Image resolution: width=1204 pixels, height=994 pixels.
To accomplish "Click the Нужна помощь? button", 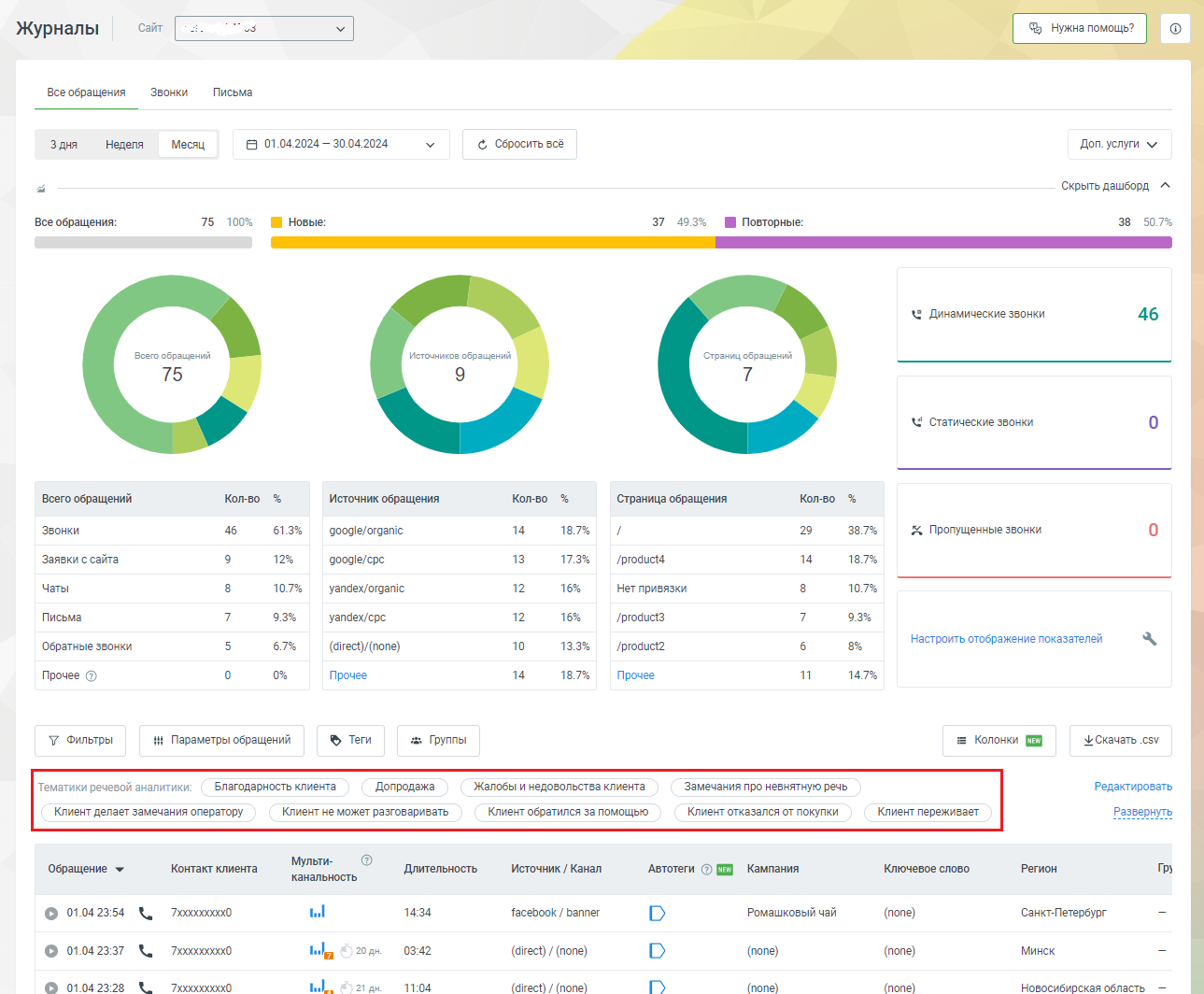I will (1080, 28).
